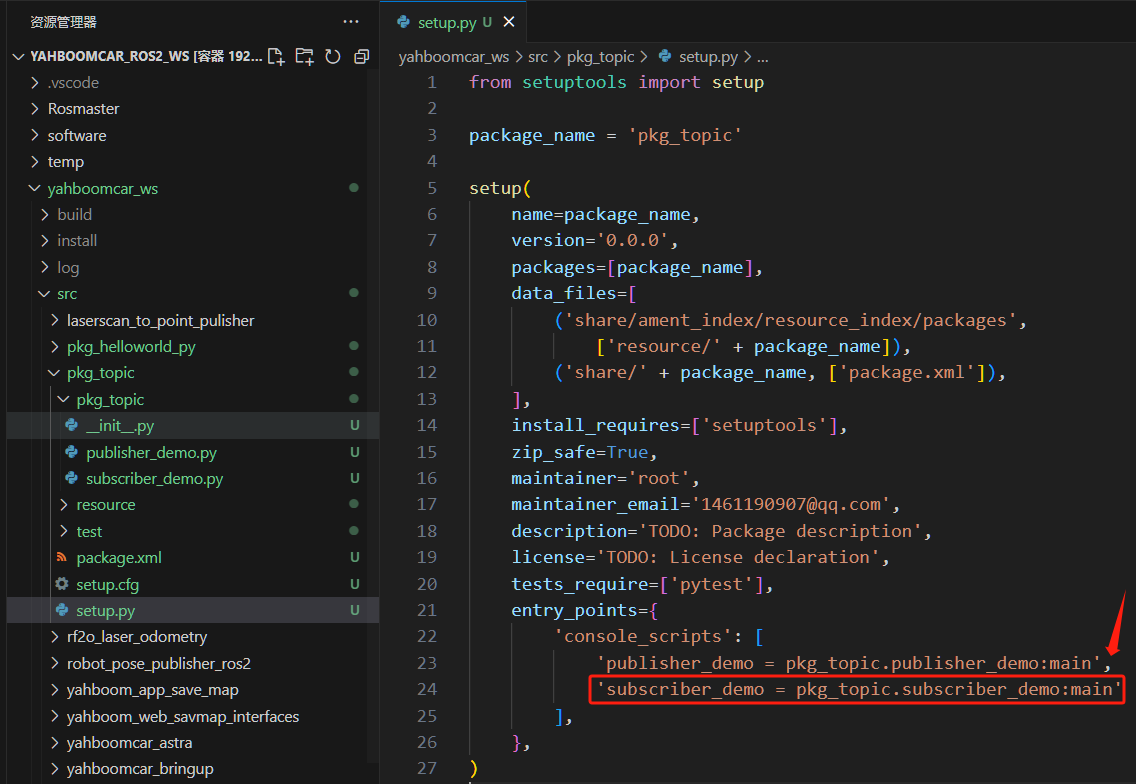
Task: Close the setup.py editor tab
Action: (x=509, y=22)
